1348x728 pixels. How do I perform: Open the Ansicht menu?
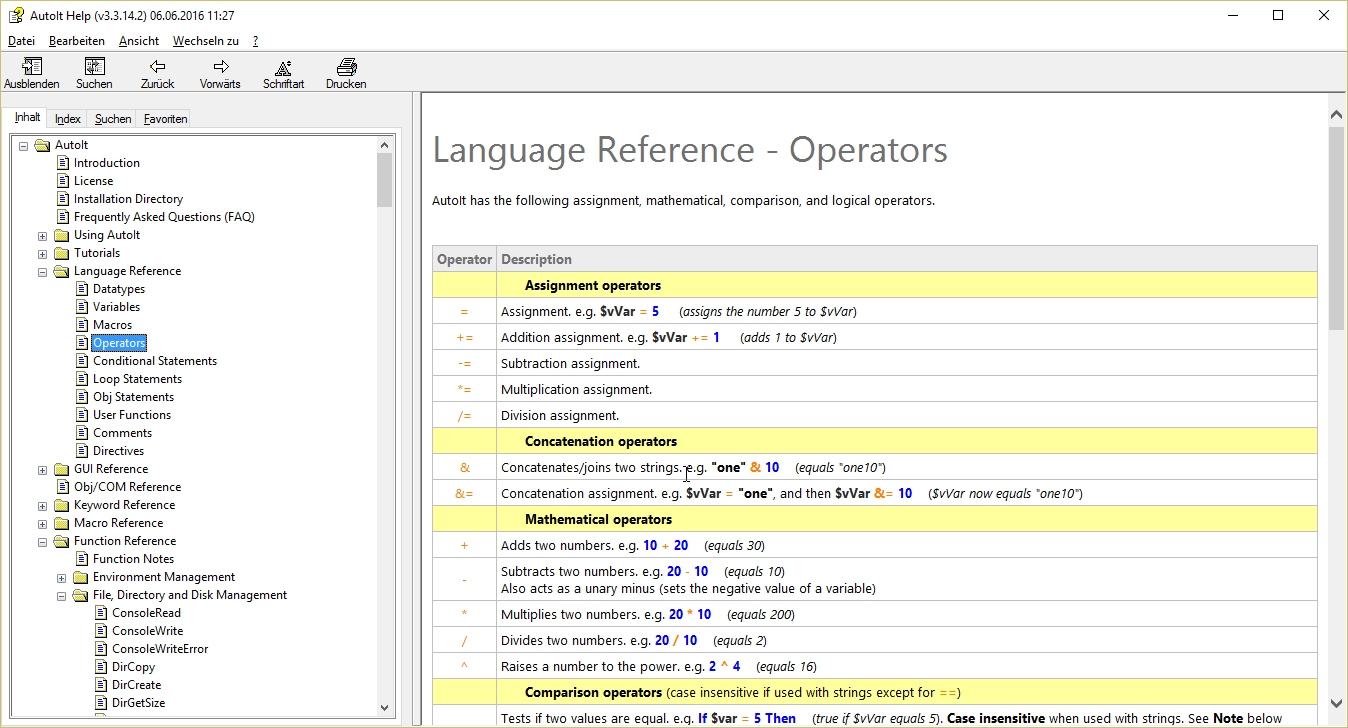coord(139,41)
